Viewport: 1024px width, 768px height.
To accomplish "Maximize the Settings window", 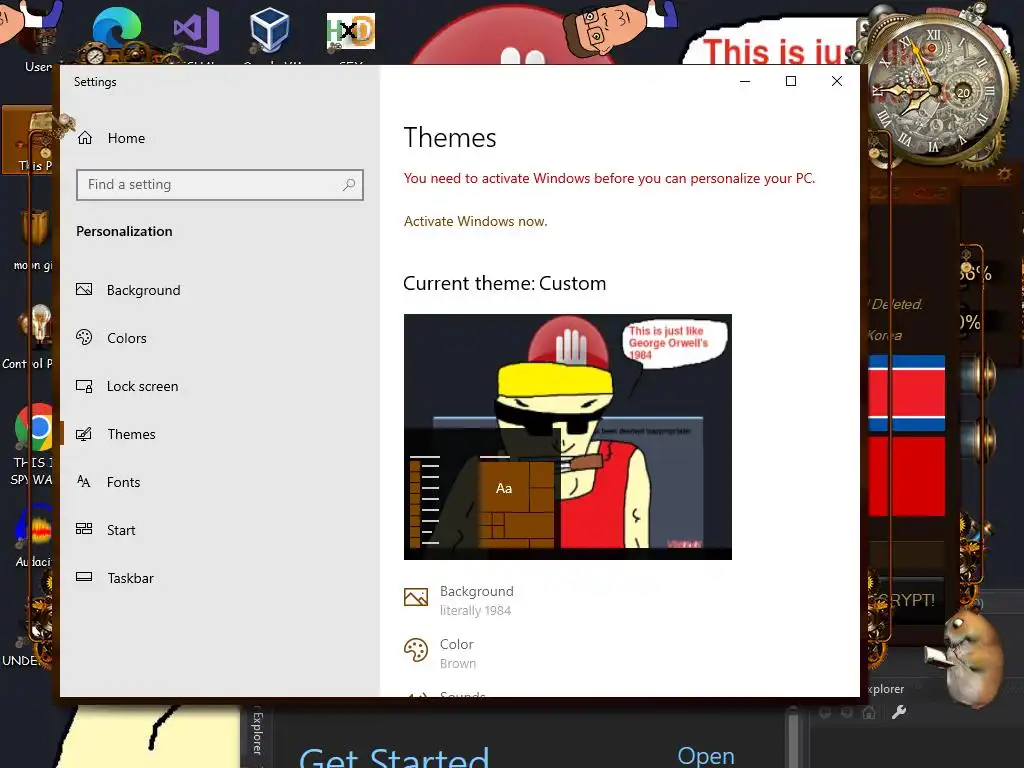I will [x=791, y=81].
